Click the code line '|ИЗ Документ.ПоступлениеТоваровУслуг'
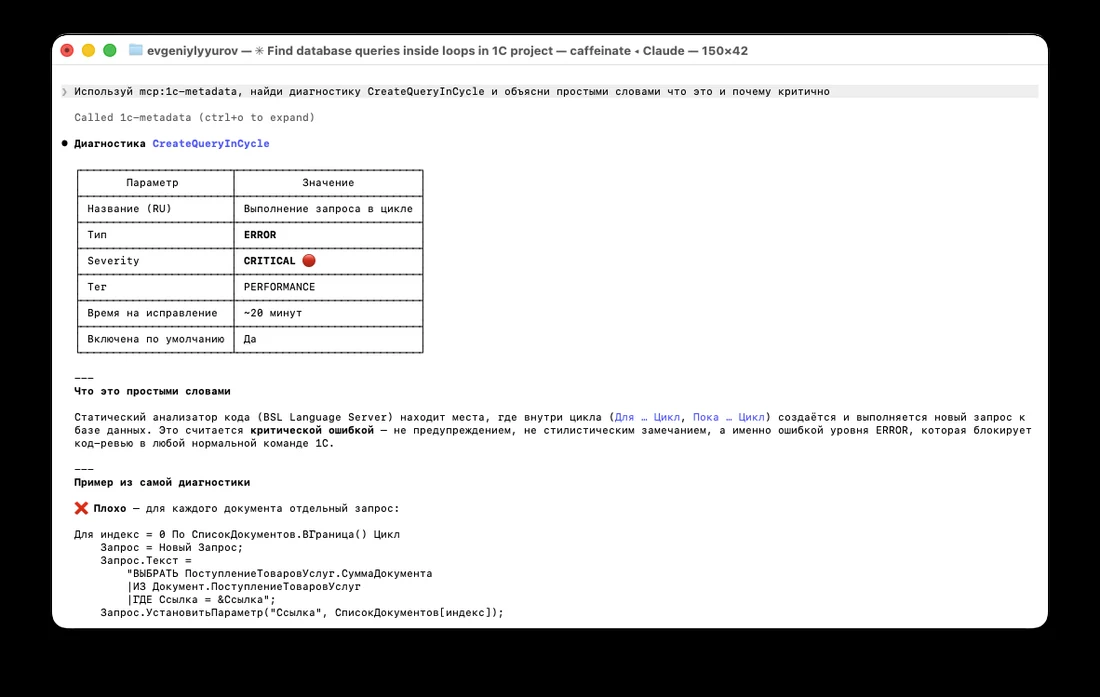 [243, 587]
